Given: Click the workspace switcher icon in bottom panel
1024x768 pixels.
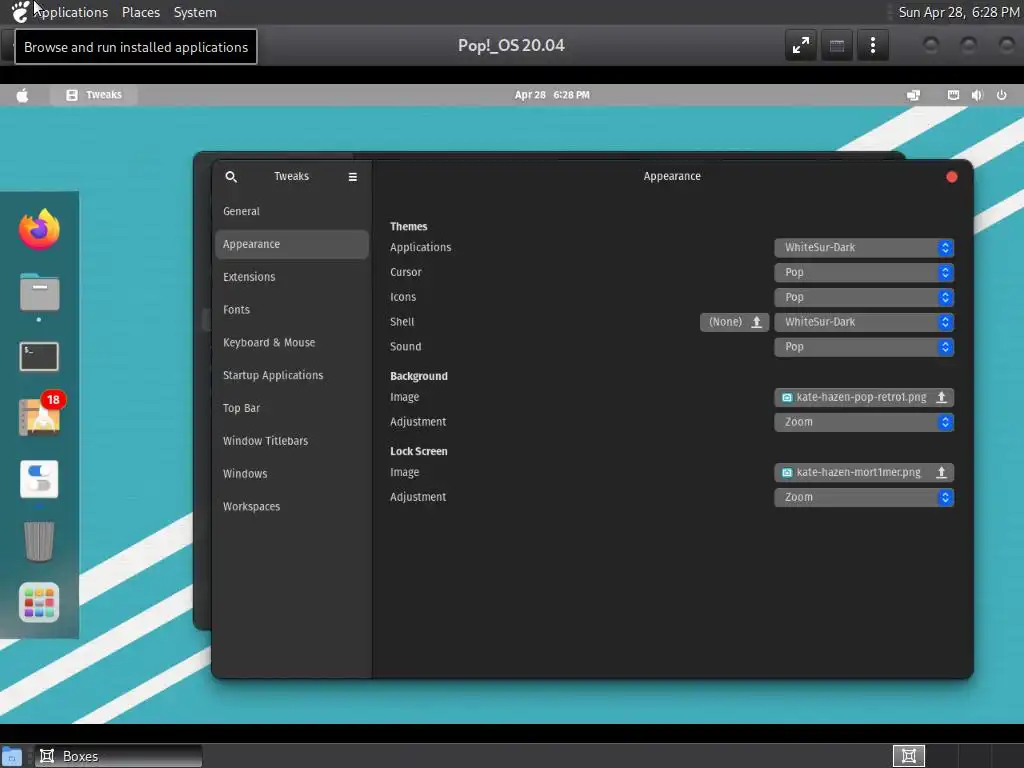Looking at the screenshot, I should (x=908, y=756).
